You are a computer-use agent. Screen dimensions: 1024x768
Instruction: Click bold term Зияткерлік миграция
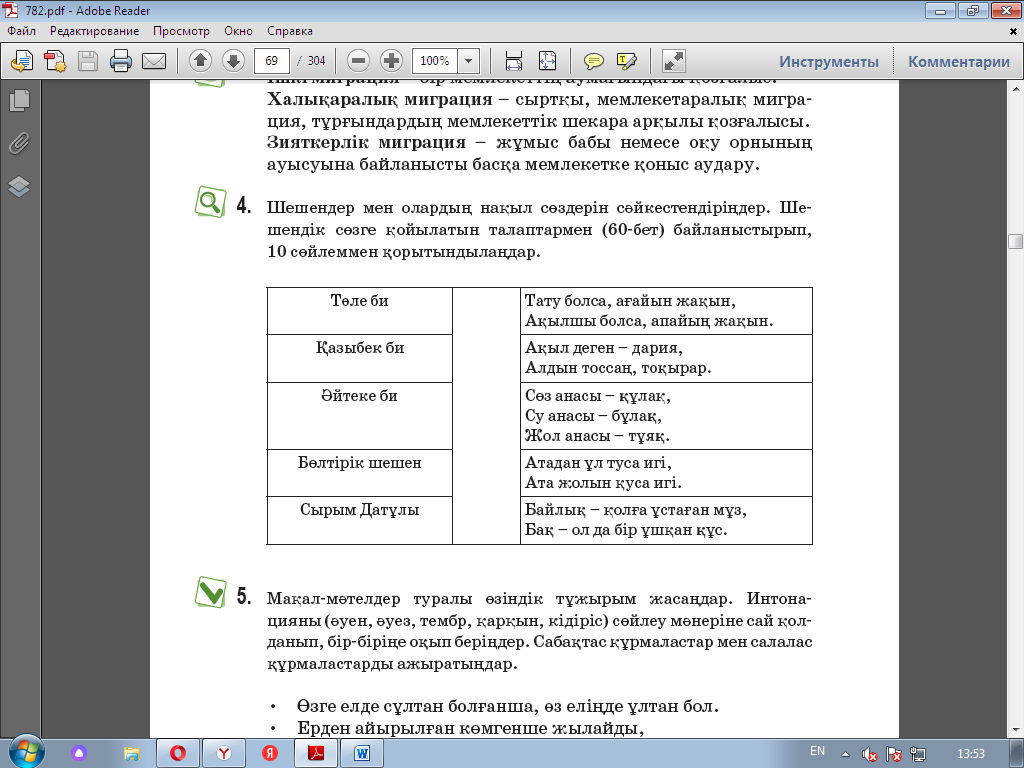pos(366,142)
